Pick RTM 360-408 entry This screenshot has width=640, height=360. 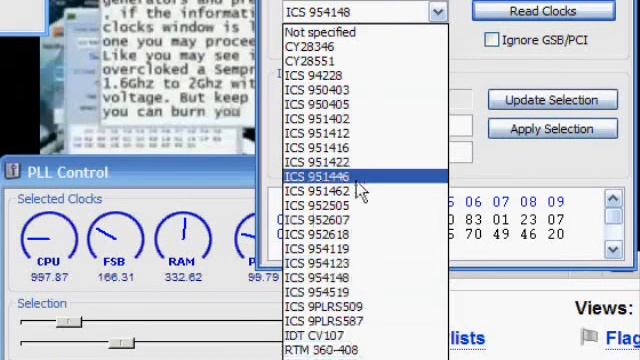click(365, 350)
